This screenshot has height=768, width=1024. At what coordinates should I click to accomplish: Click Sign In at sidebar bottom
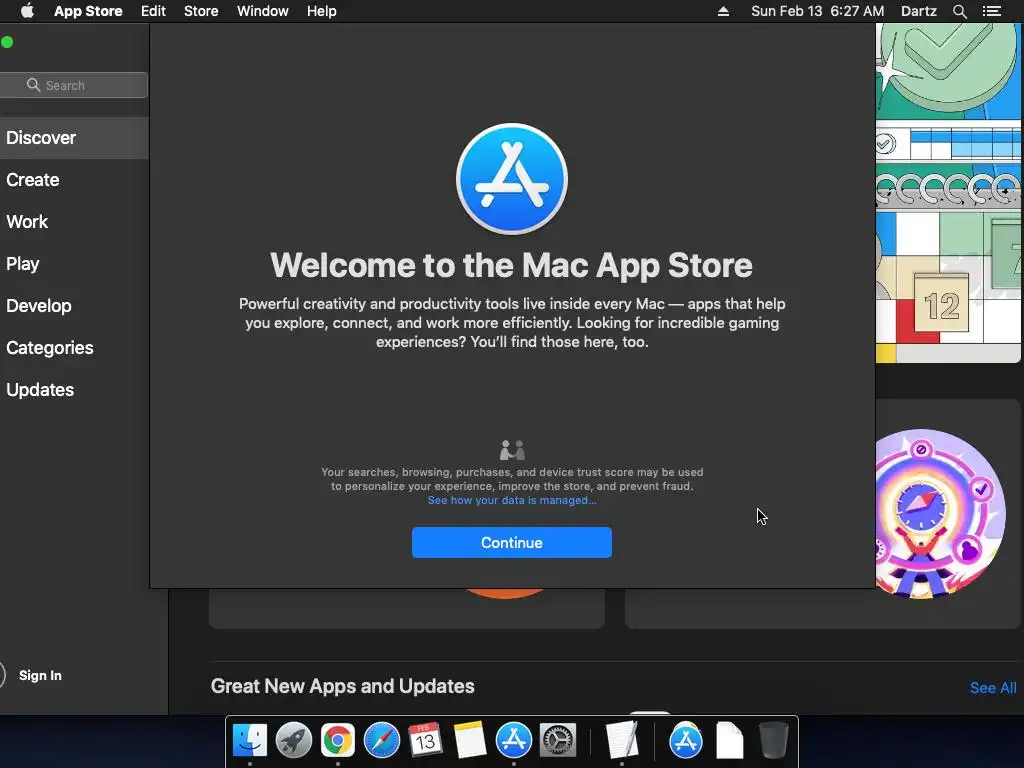[40, 675]
